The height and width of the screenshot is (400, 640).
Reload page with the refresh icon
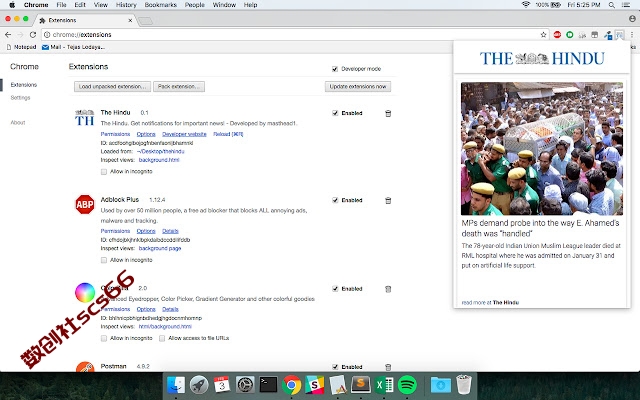[x=33, y=35]
